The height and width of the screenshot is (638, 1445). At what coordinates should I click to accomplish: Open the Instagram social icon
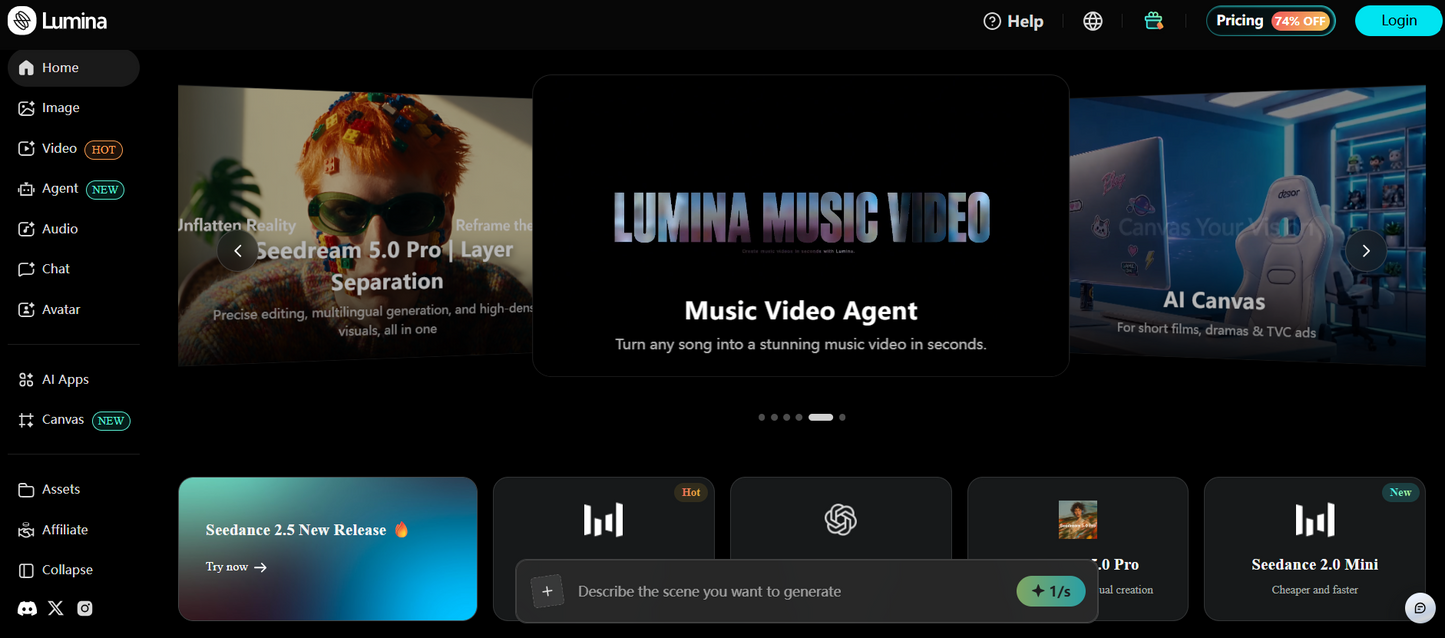coord(85,608)
